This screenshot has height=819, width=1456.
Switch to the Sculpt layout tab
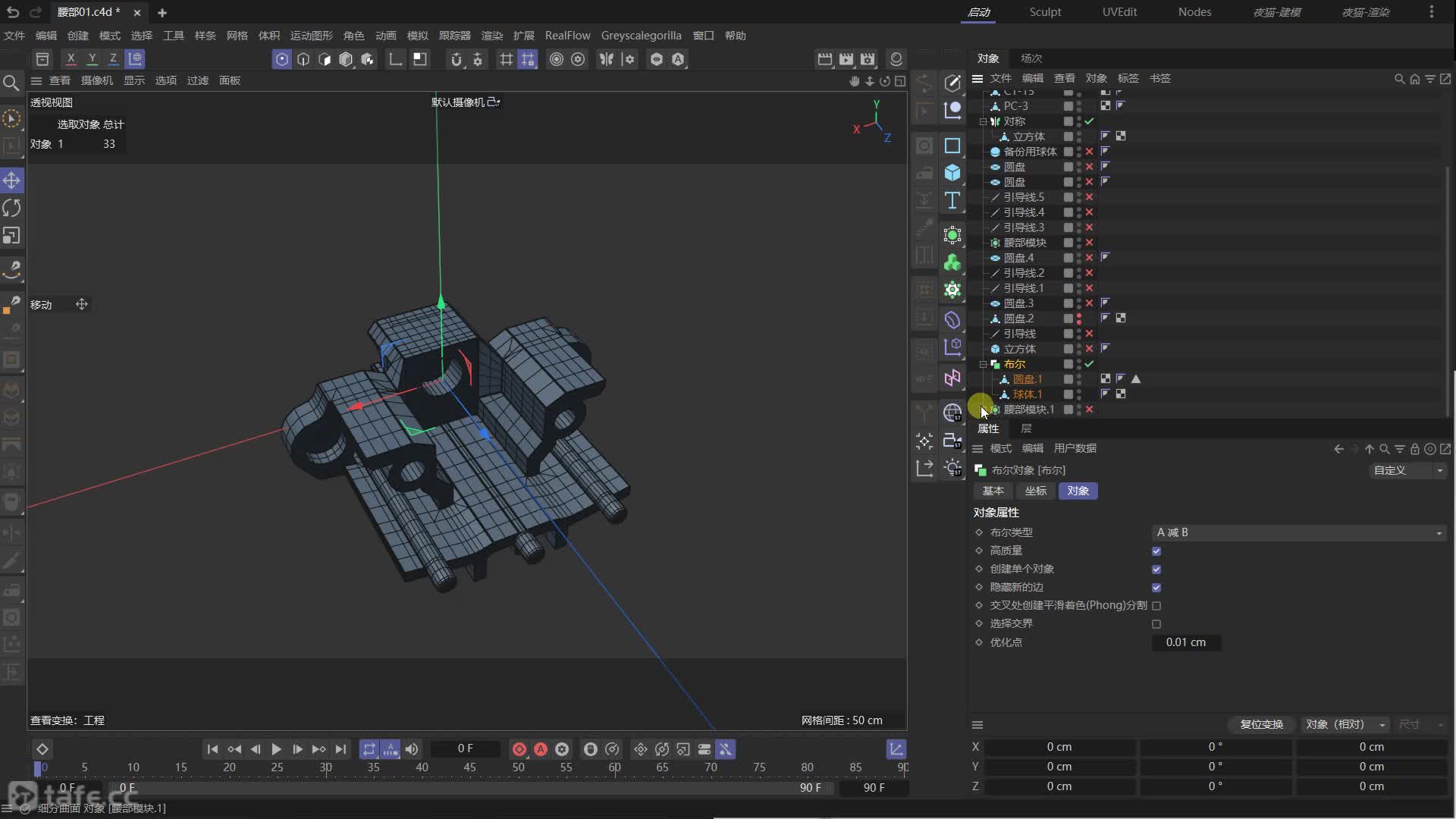tap(1045, 12)
